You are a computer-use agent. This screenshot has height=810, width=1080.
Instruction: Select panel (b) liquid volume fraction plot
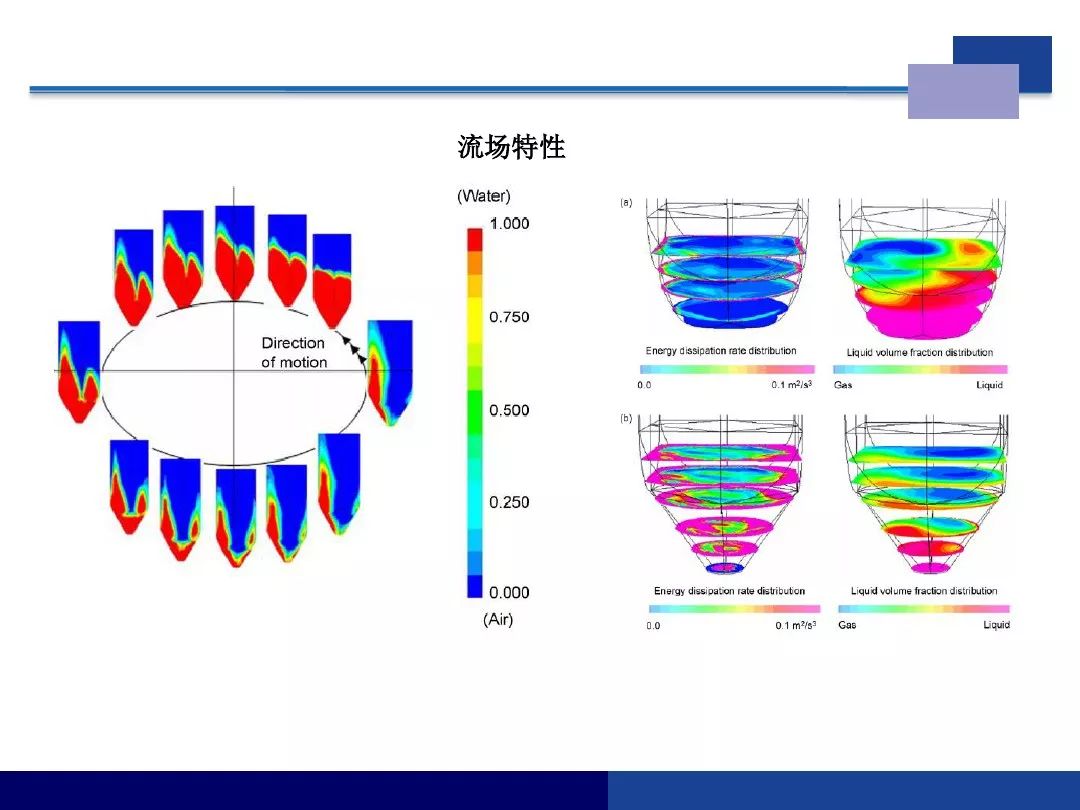[926, 495]
